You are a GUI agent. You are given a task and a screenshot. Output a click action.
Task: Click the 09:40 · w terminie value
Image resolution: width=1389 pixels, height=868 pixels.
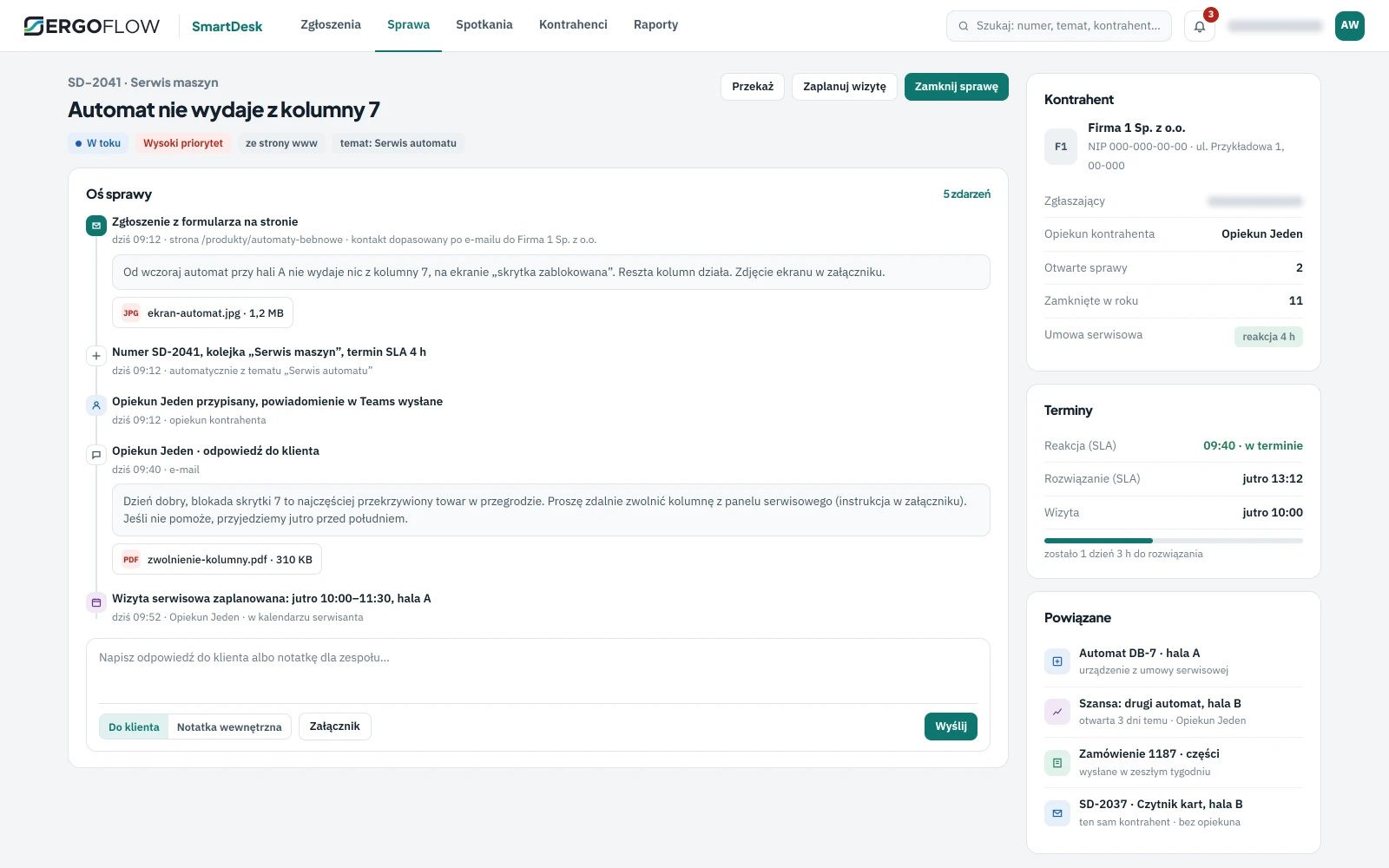(x=1253, y=446)
